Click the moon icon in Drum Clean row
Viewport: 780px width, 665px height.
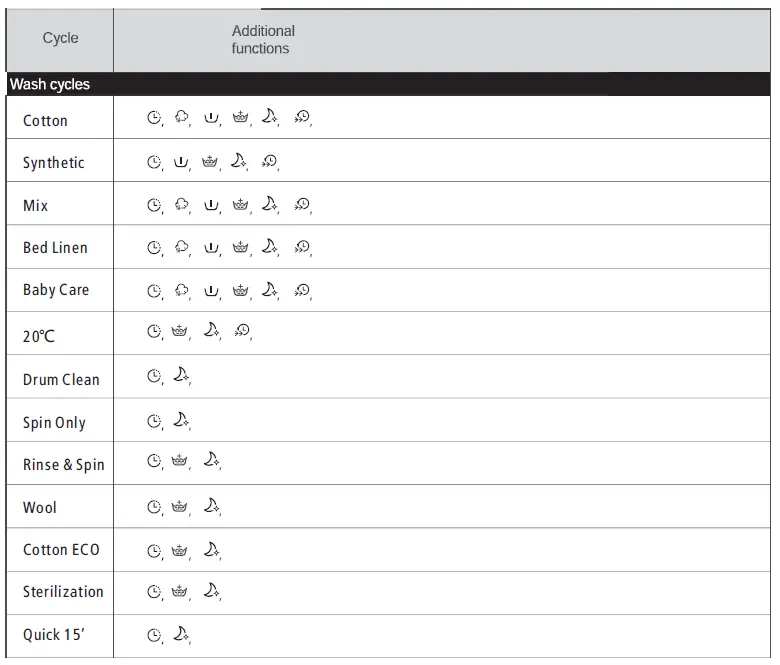pyautogui.click(x=181, y=375)
